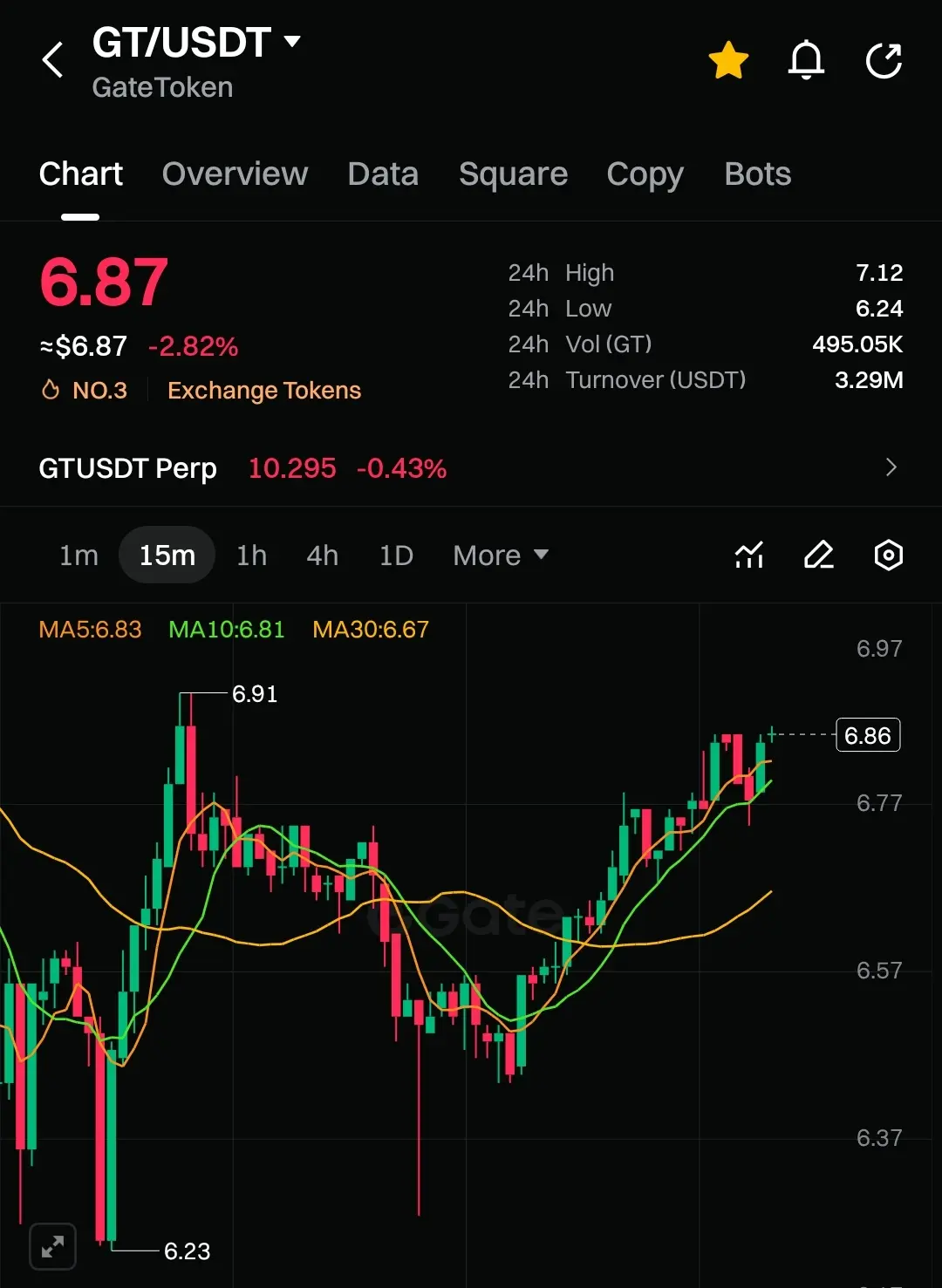Expand the chart to fullscreen
The width and height of the screenshot is (942, 1288).
tap(52, 1246)
